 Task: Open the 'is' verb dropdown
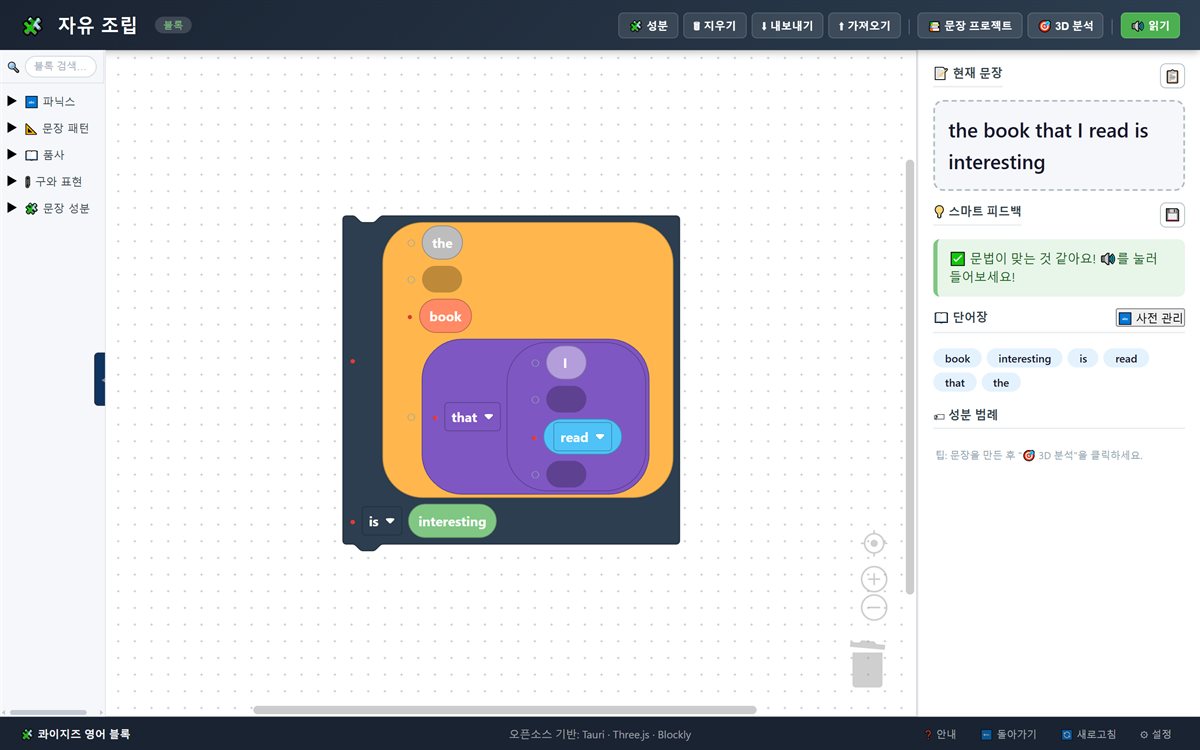(x=382, y=521)
